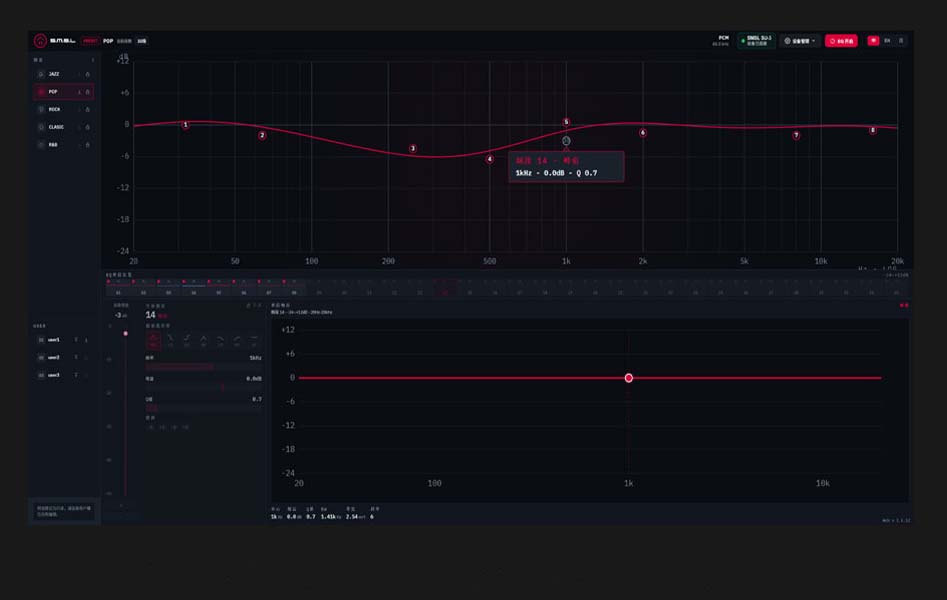Select the fourth filter type icon
The width and height of the screenshot is (947, 600).
204,340
